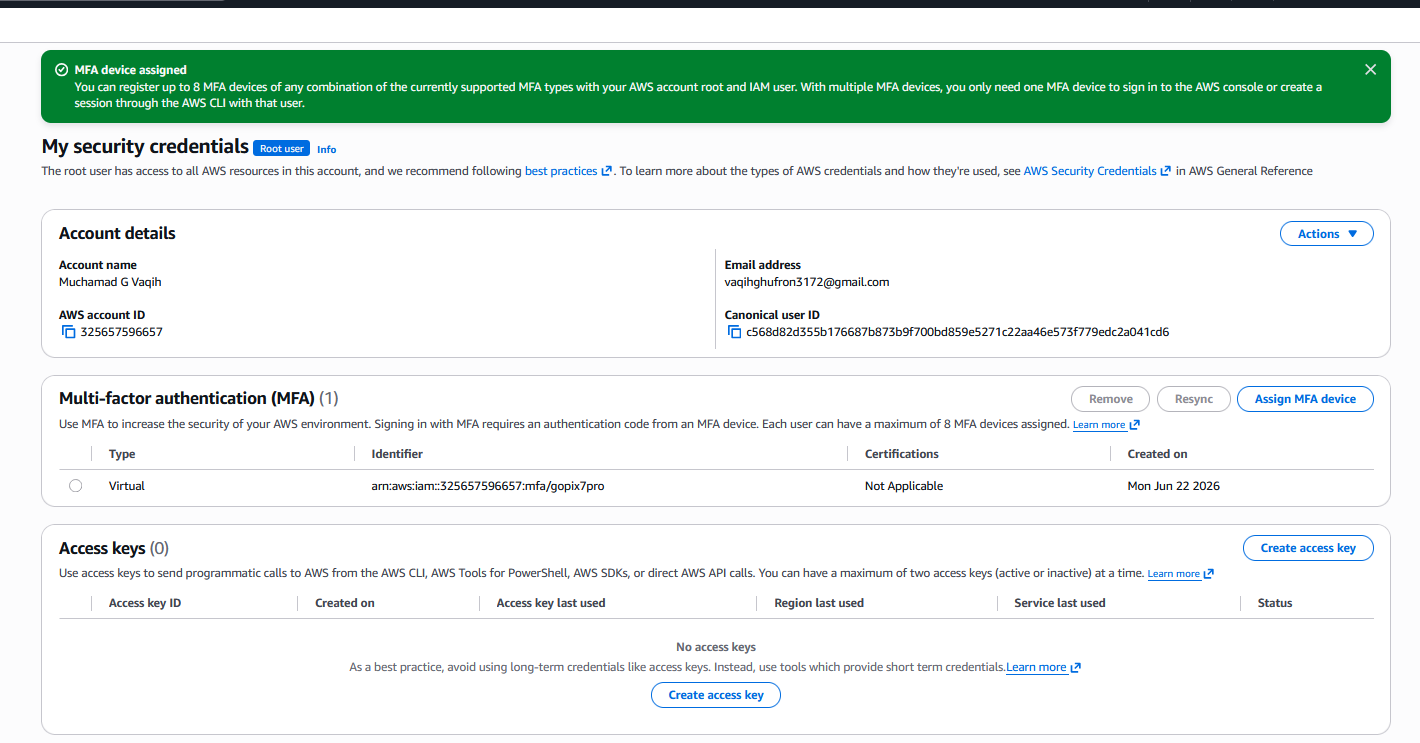Click the account ID 325657596657
1420x743 pixels.
(121, 332)
